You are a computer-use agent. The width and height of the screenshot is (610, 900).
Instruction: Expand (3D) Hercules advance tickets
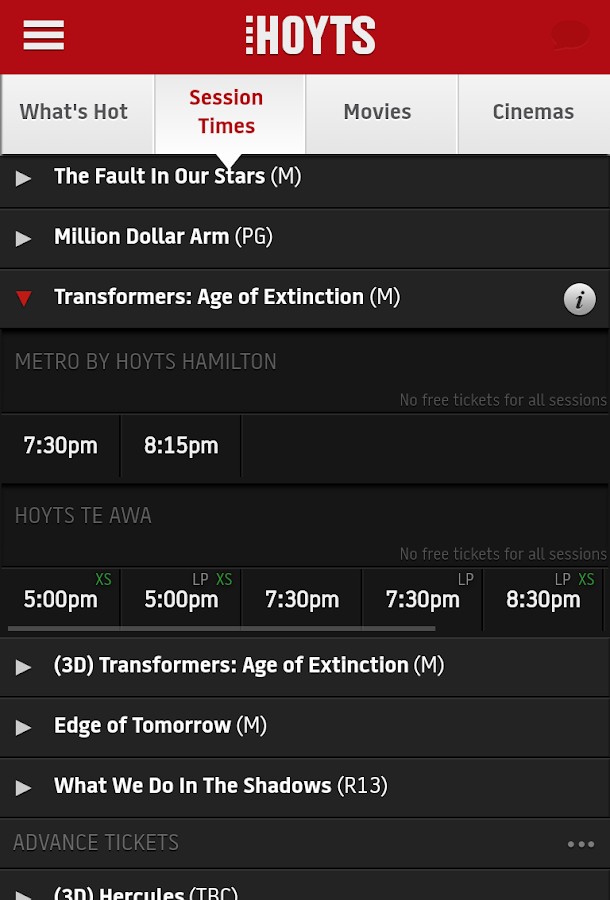coord(145,890)
